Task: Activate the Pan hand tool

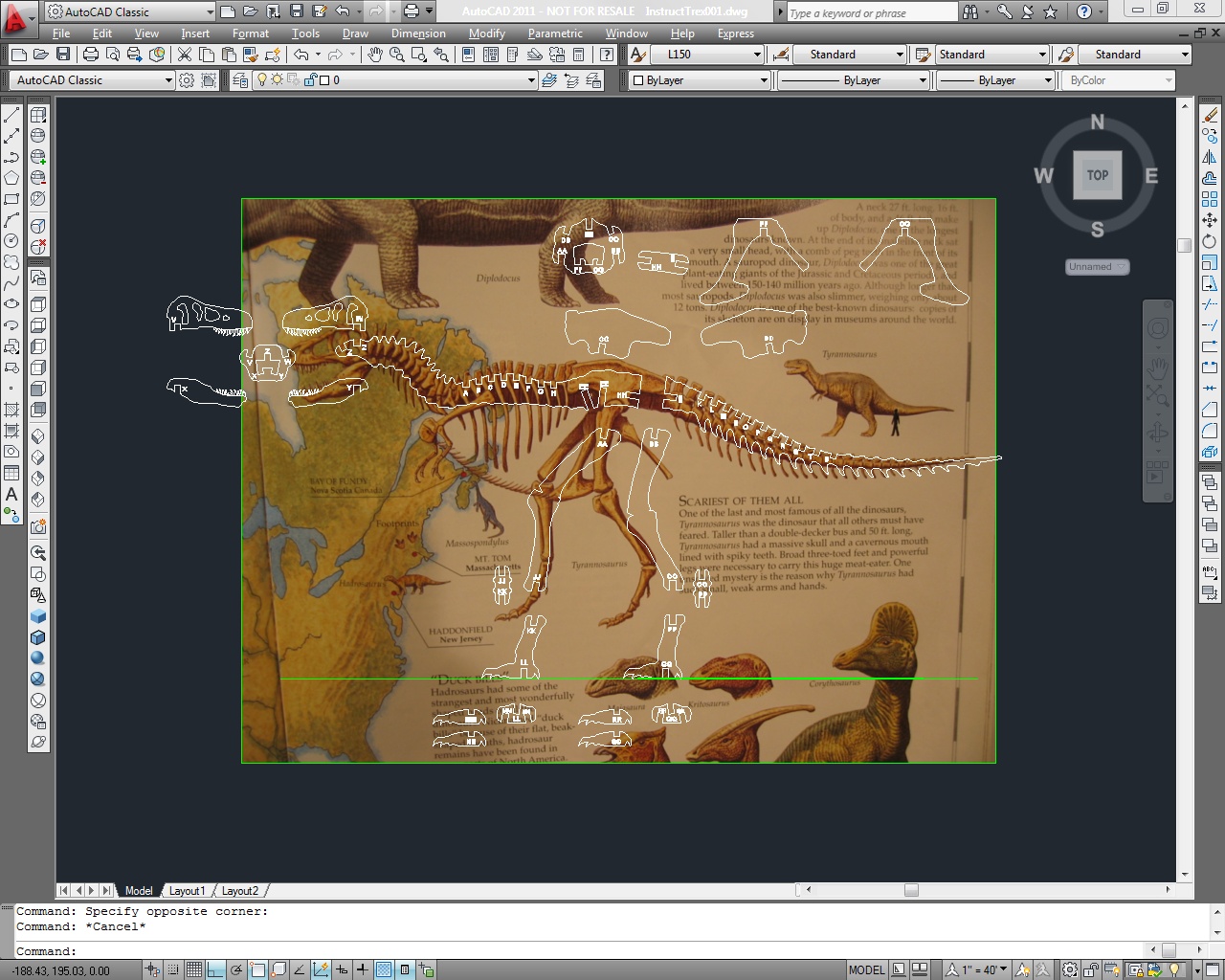Action: pyautogui.click(x=375, y=55)
